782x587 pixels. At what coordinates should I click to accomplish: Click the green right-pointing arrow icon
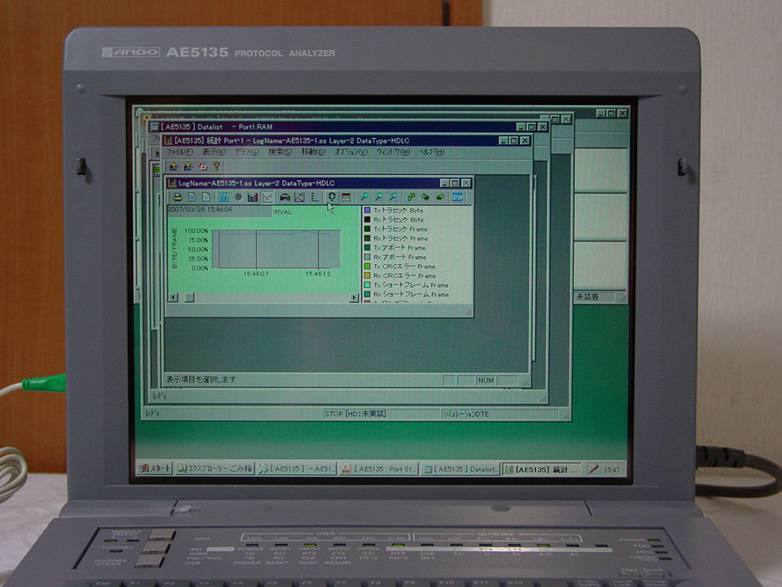[440, 197]
